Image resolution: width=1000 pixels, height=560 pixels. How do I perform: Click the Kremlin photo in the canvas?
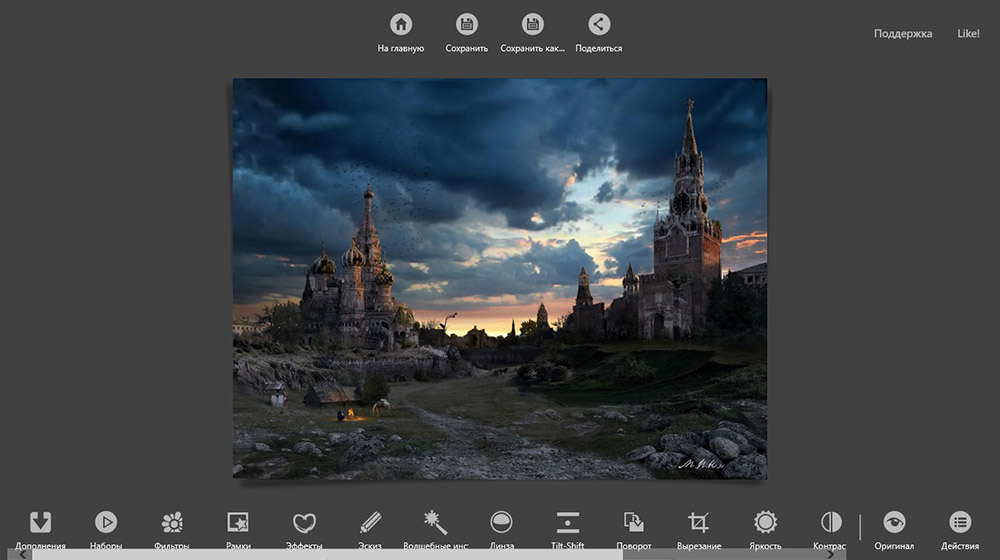click(x=500, y=279)
